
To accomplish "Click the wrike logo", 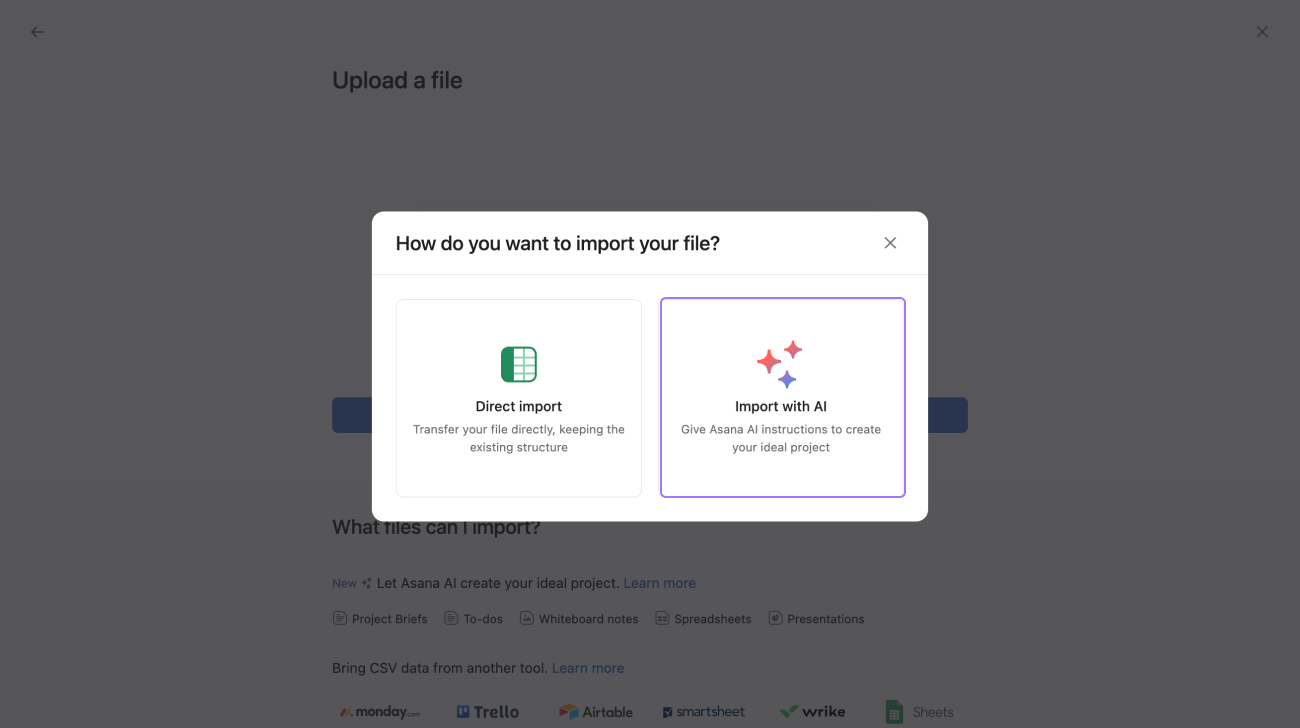I will tap(812, 711).
